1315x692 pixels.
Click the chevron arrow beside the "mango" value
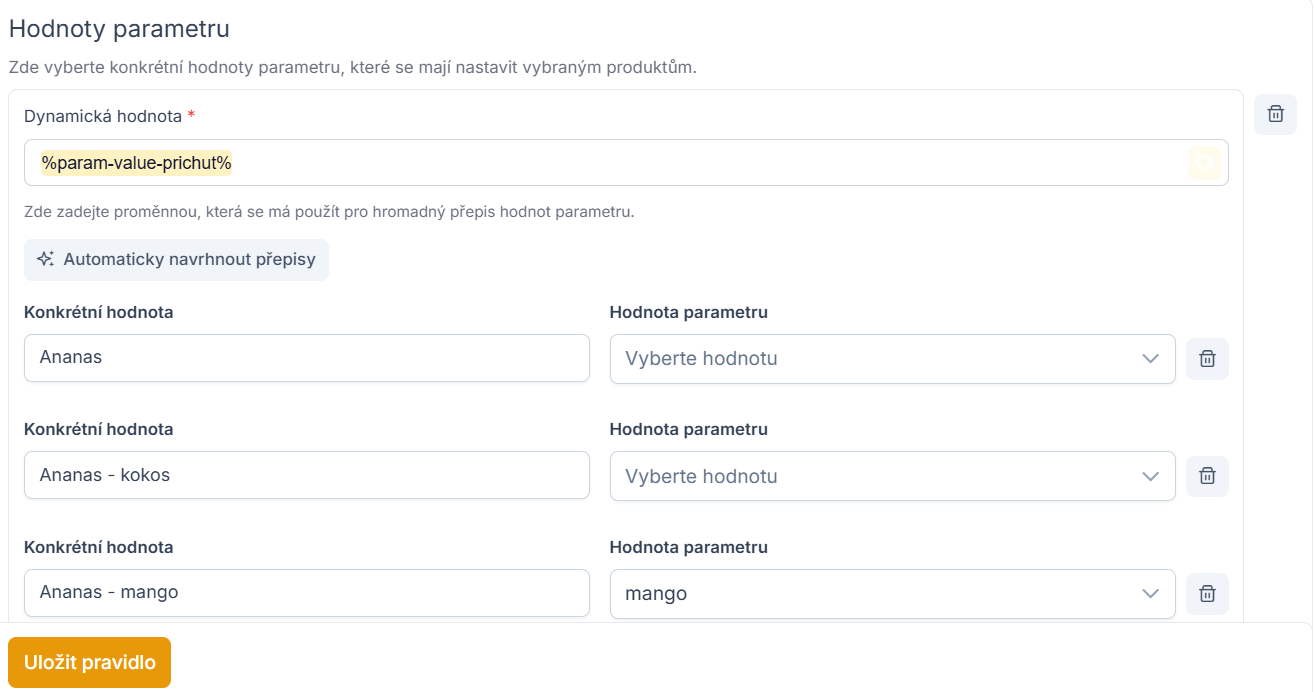[1150, 594]
